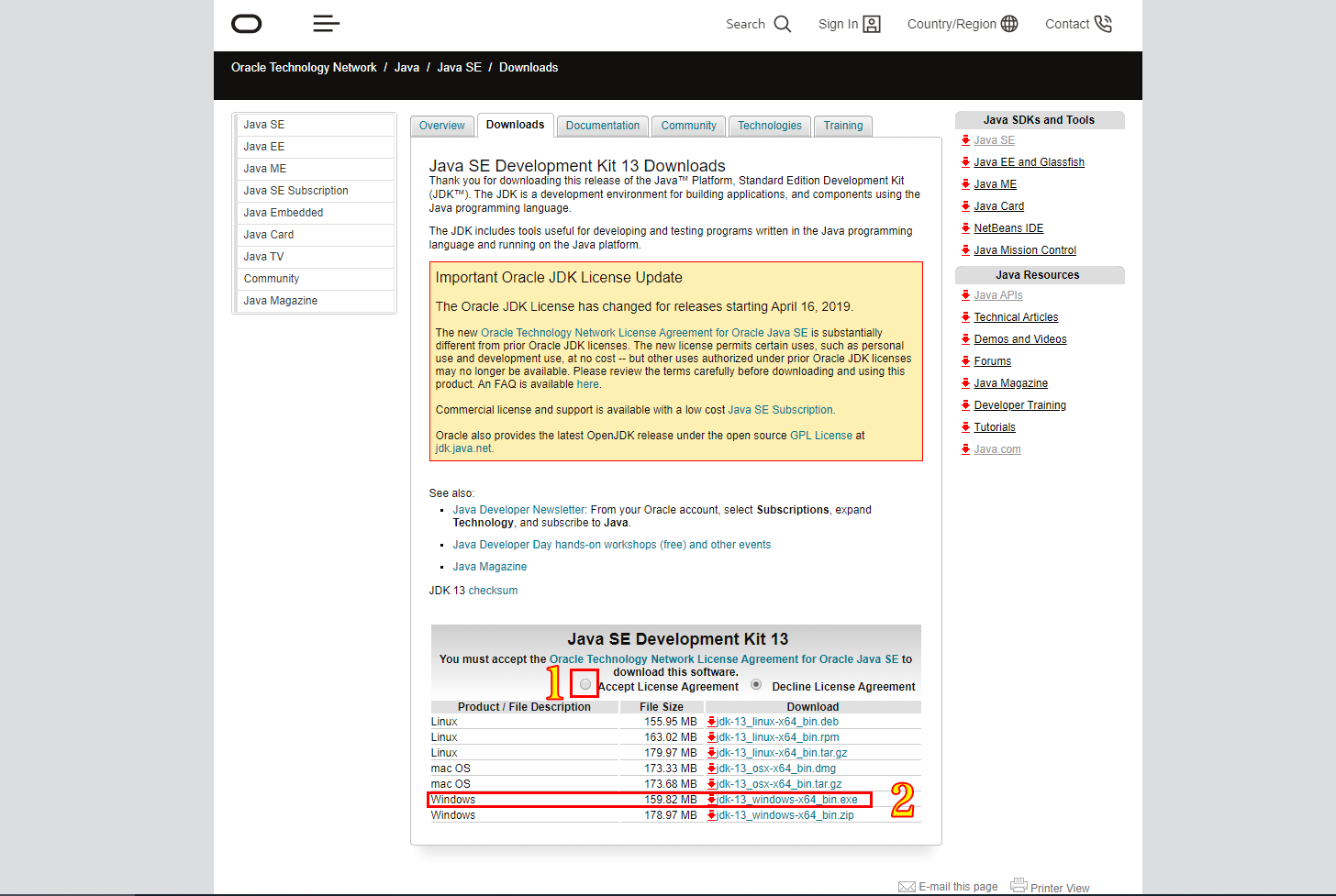This screenshot has height=896, width=1336.
Task: Click the Search magnifier icon
Action: click(782, 24)
